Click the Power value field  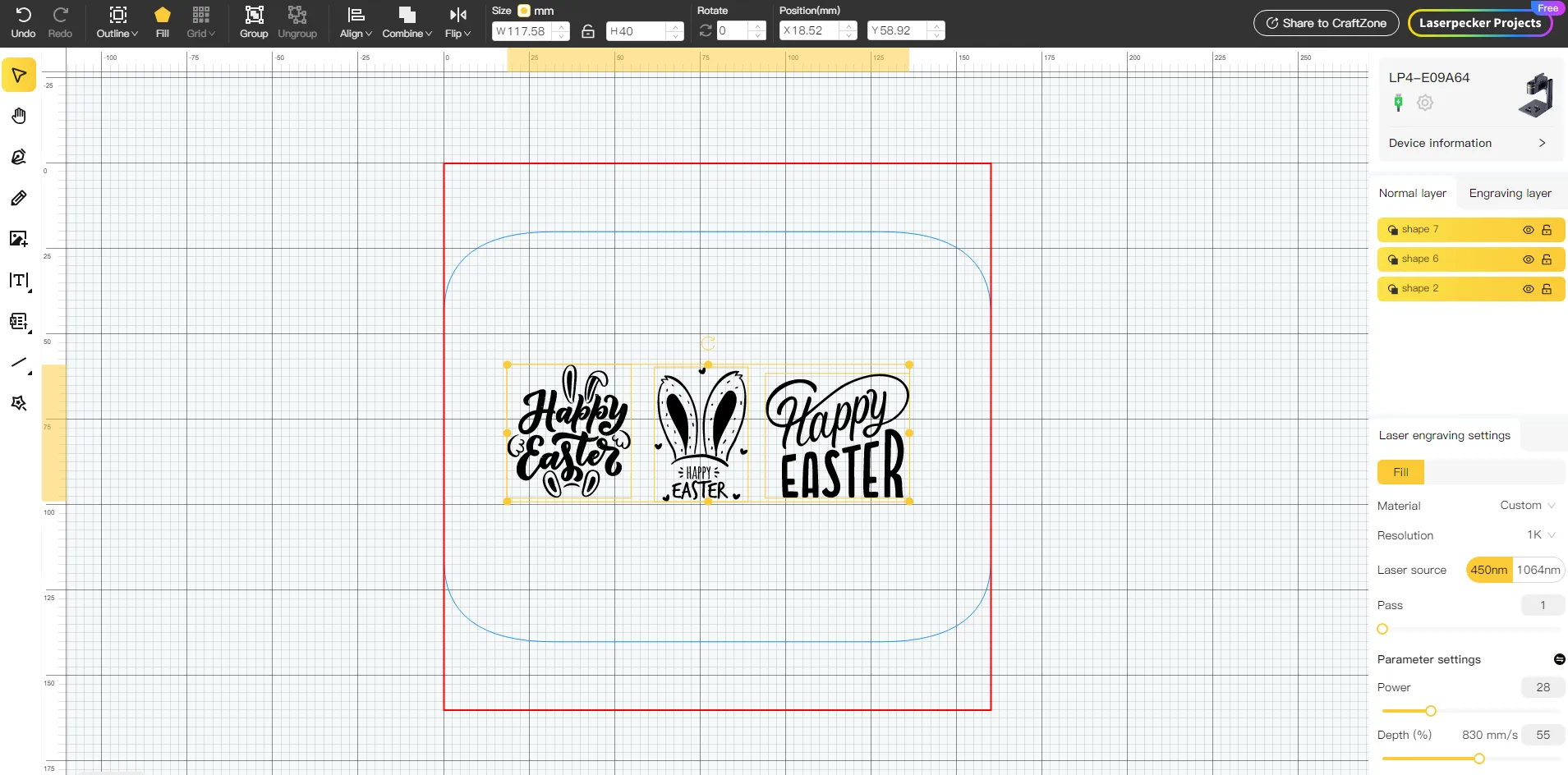1542,687
